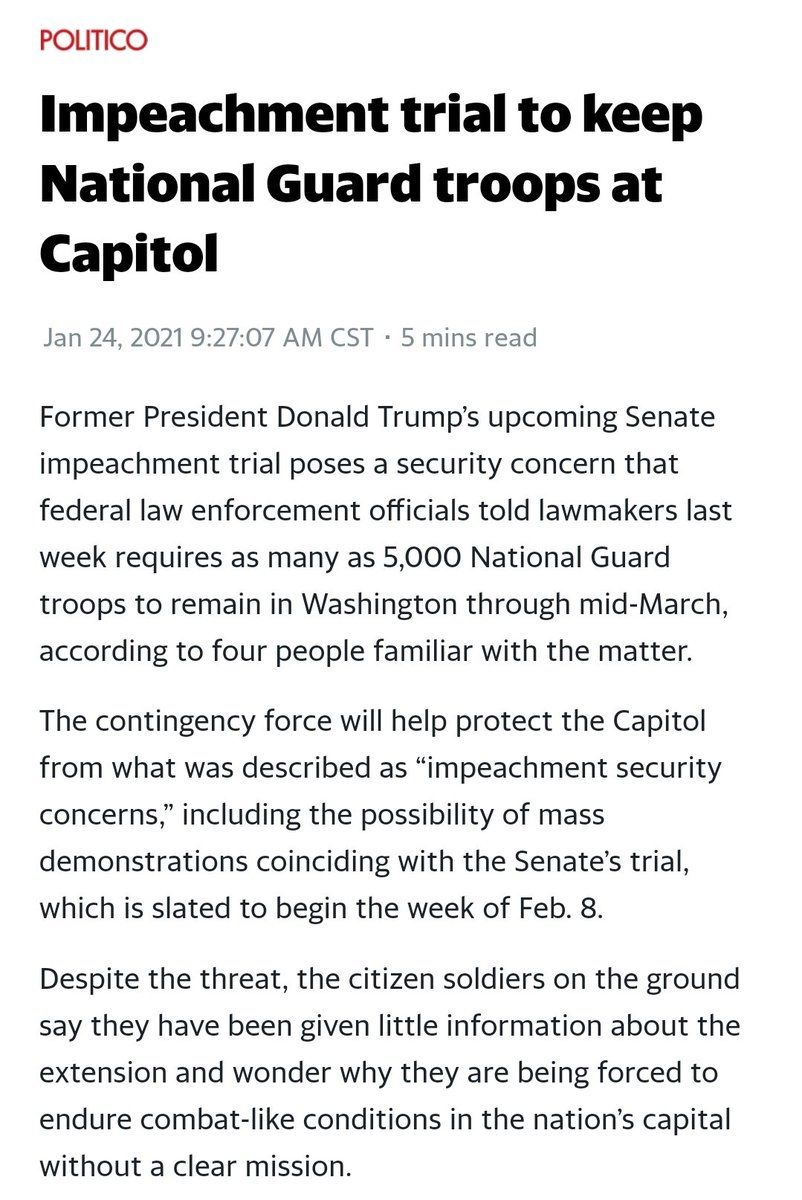Click the Jan 24, 2021 timestamp
Screen dimensions: 802x1200
[208, 337]
